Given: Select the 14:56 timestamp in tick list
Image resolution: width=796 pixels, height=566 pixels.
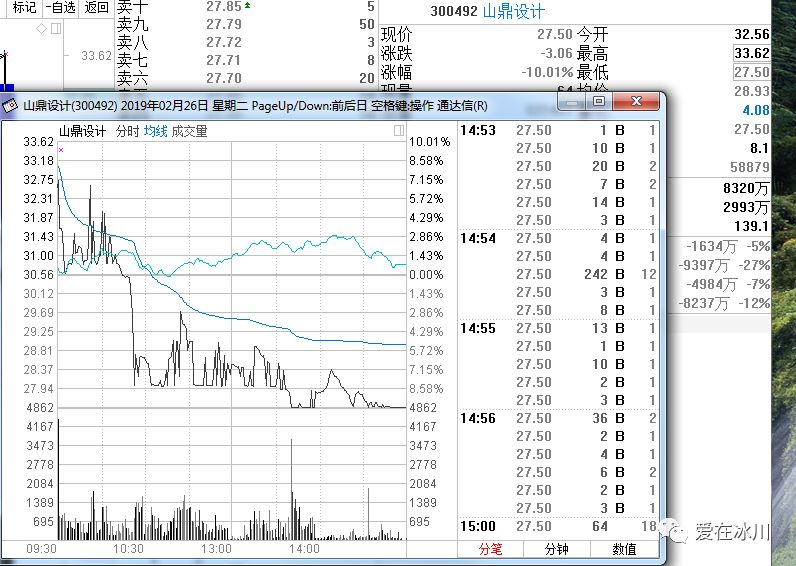Looking at the screenshot, I should [478, 418].
